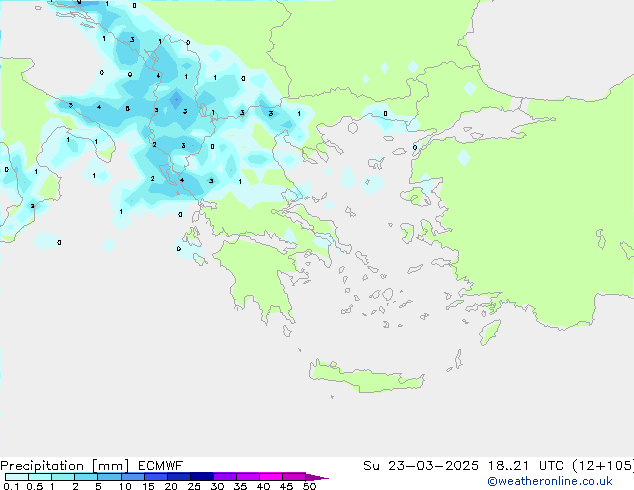Click the 'Precipitation' title text
This screenshot has width=634, height=490.
[42, 466]
